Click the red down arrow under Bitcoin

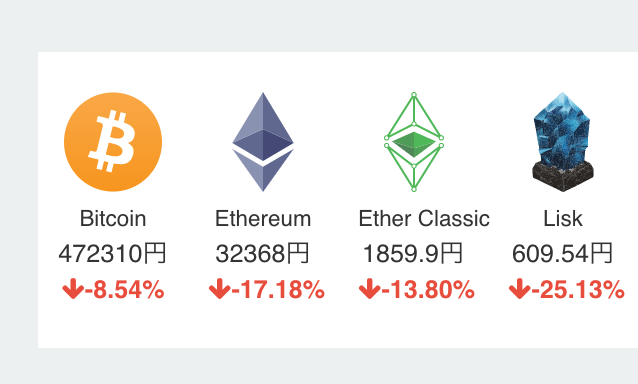tap(73, 289)
